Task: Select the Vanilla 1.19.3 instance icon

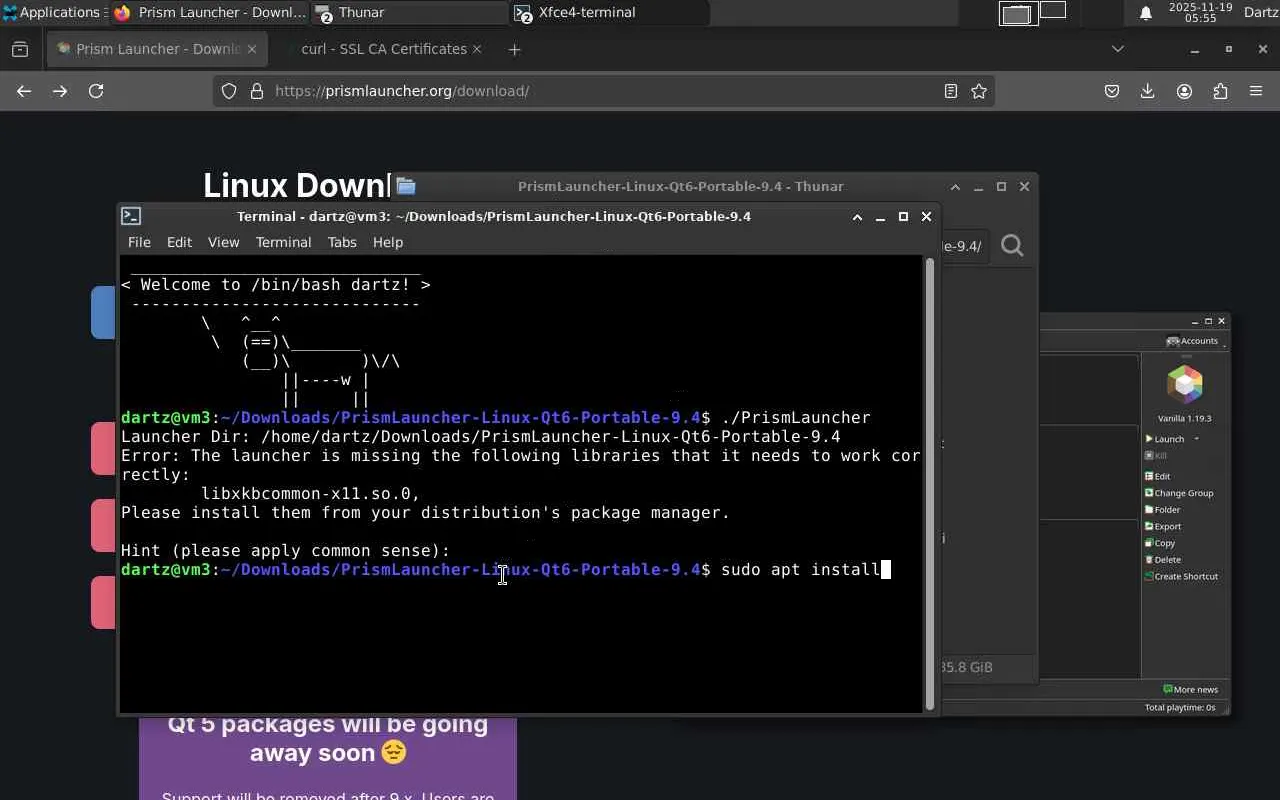Action: pyautogui.click(x=1185, y=385)
